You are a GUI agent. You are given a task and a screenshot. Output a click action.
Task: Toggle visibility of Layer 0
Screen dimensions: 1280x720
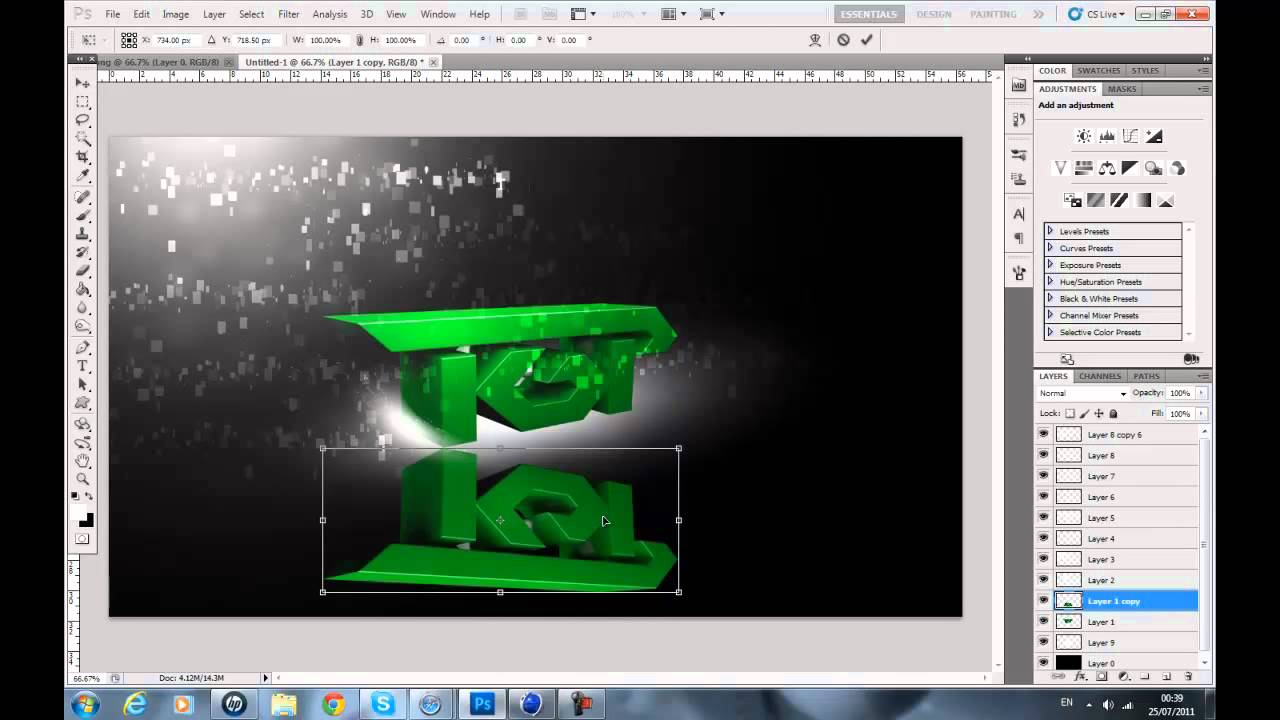(1043, 663)
